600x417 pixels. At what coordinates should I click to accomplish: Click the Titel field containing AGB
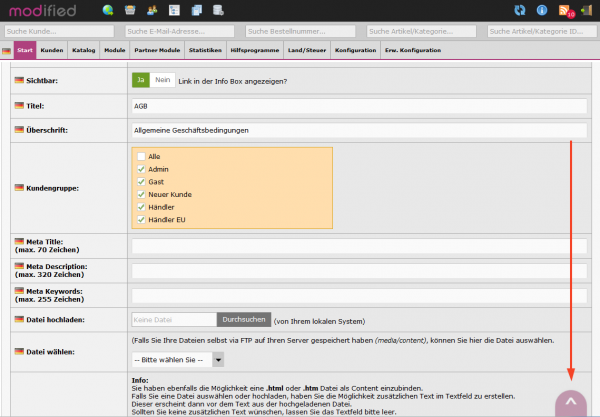[359, 106]
